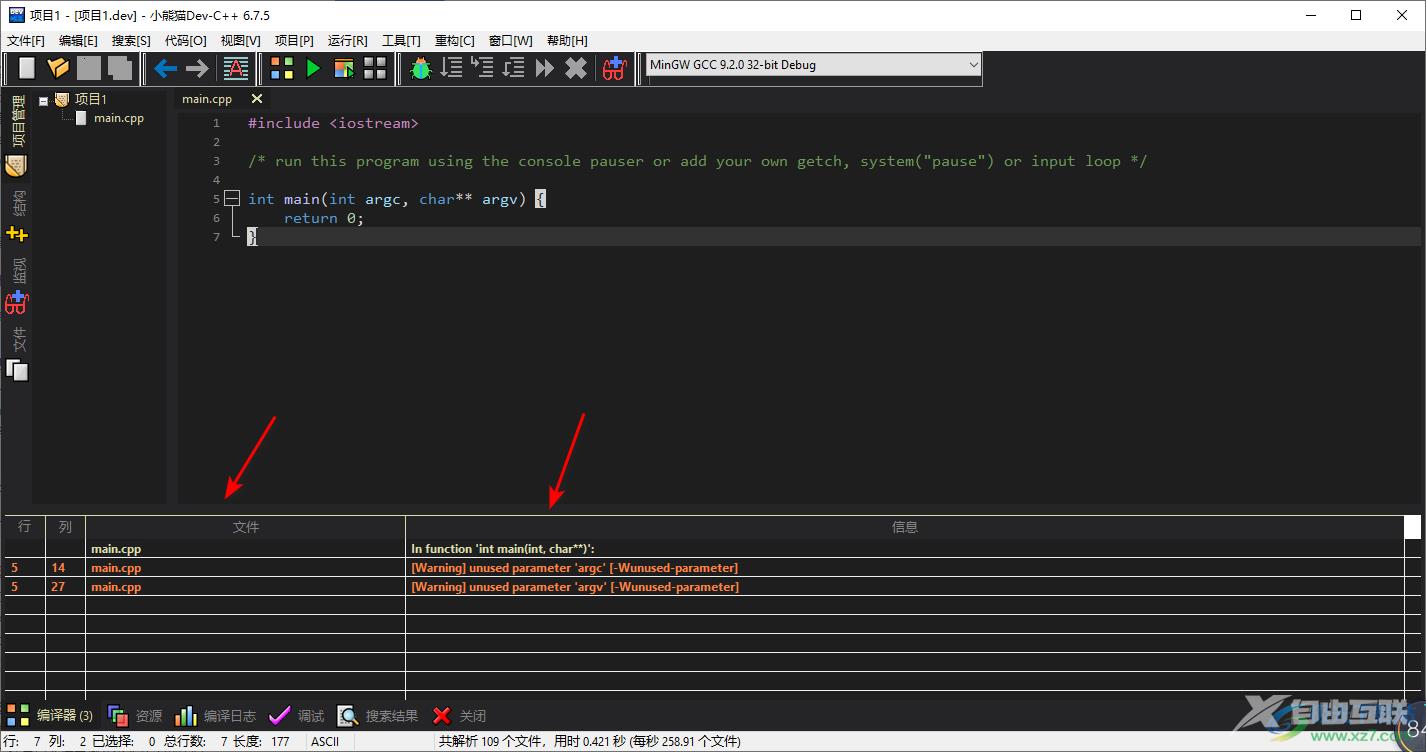Click the Compile and Run icon

point(344,68)
